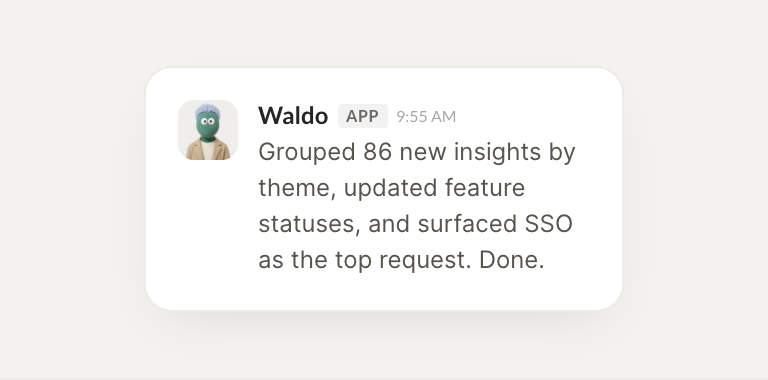Open the Waldo sender name

click(293, 116)
